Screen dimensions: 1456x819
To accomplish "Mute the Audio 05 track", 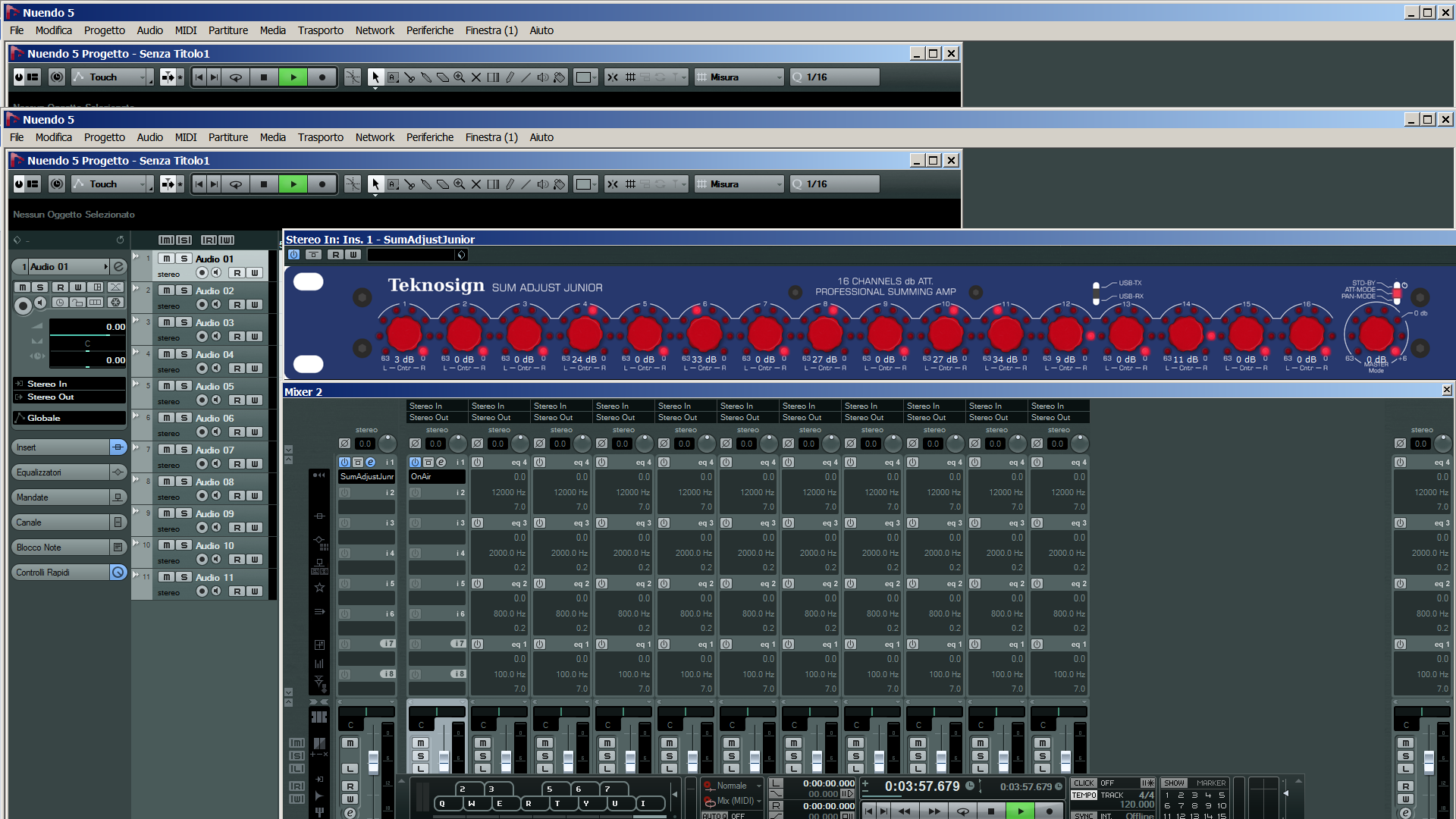I will (x=166, y=386).
